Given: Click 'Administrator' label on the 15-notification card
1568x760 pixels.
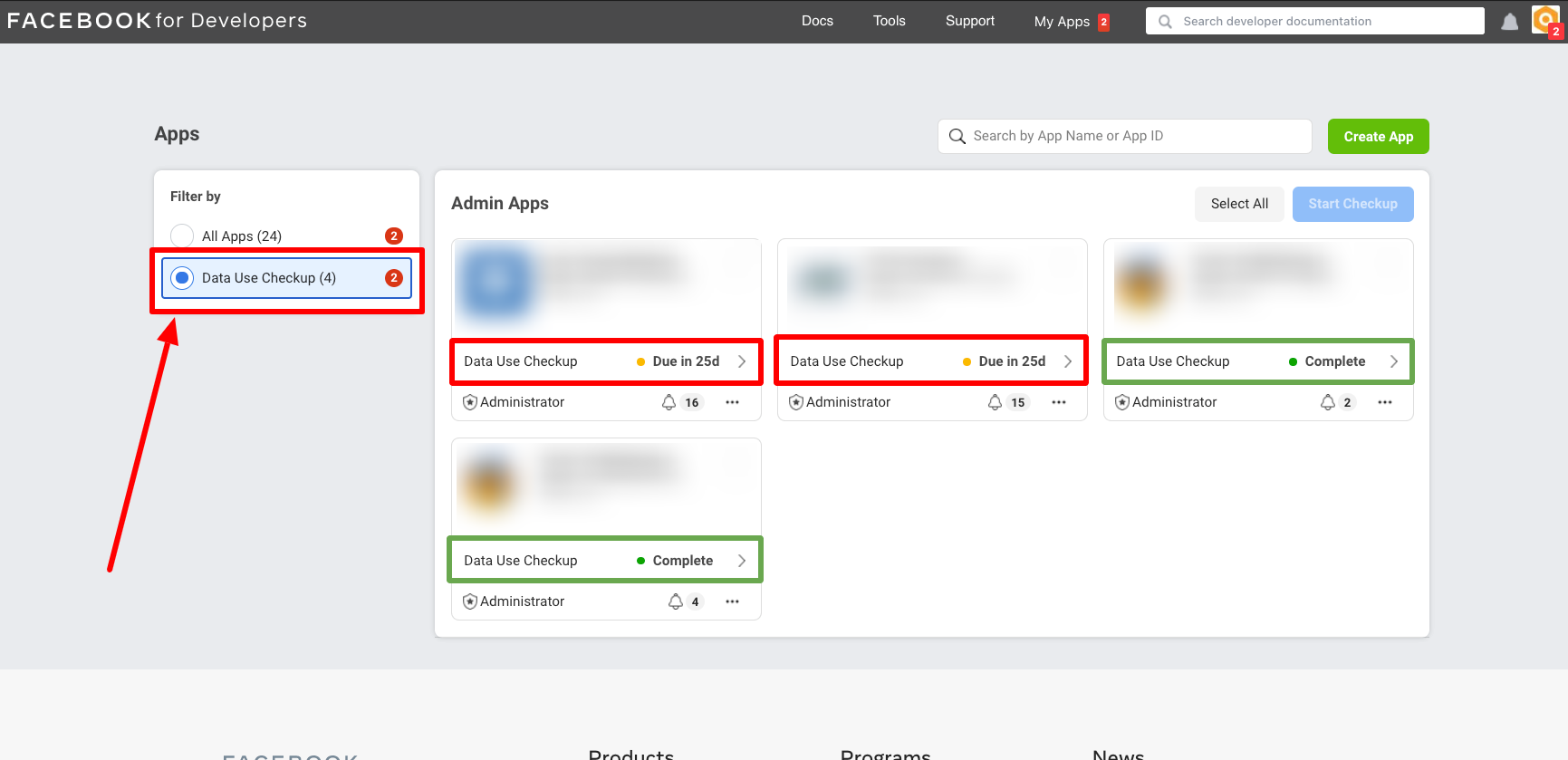Looking at the screenshot, I should [x=848, y=402].
